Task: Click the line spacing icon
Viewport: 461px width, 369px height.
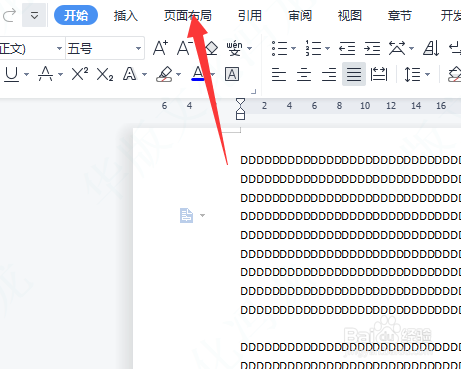Action: pos(412,74)
